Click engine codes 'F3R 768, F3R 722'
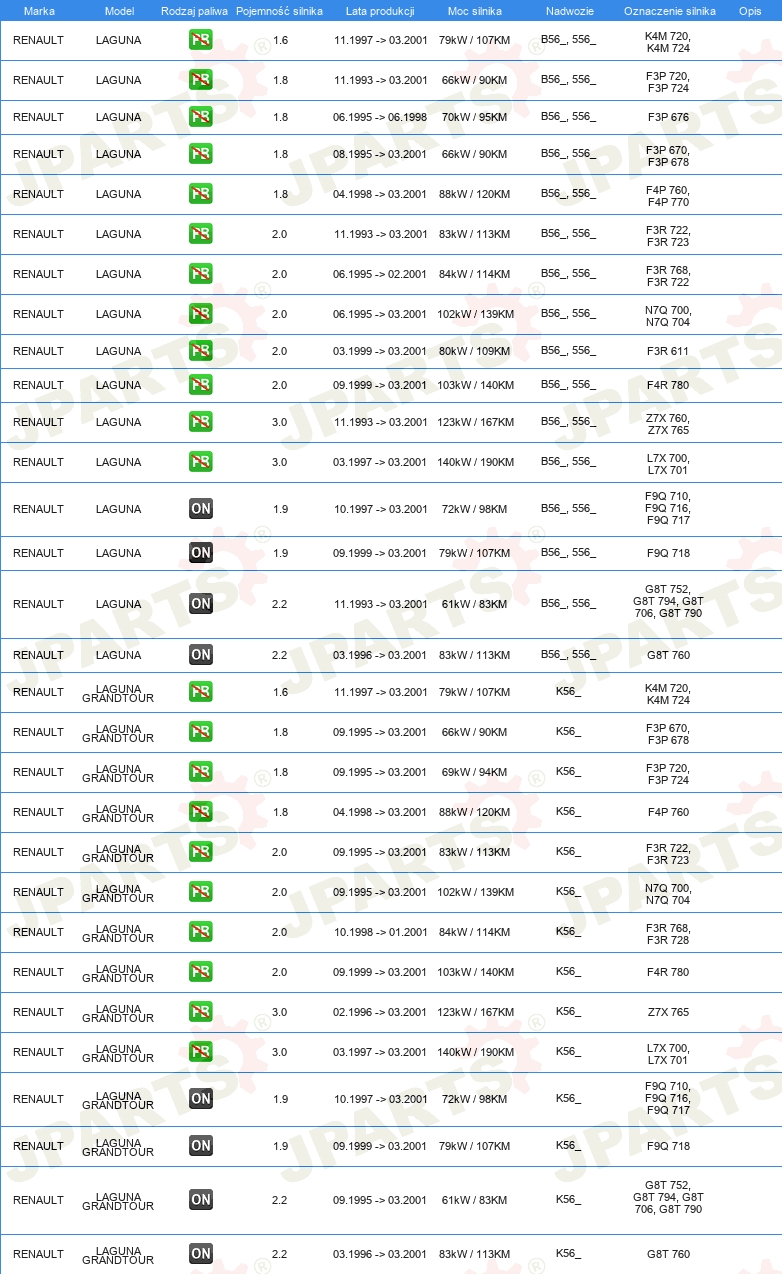782x1274 pixels. (x=668, y=276)
